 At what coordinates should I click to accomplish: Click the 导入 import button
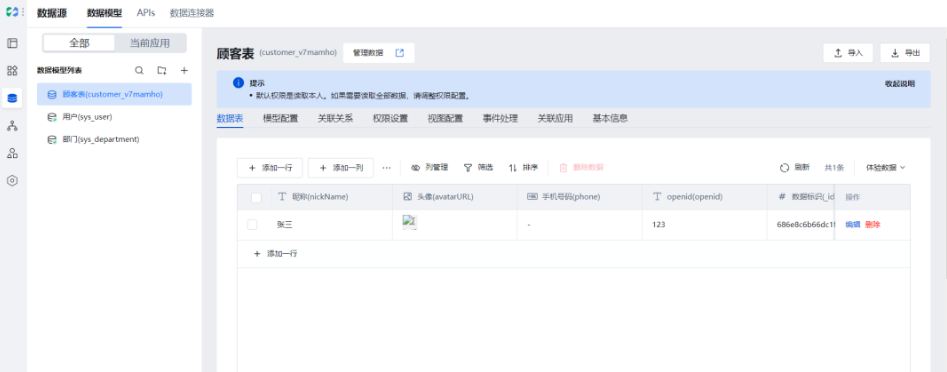[x=848, y=53]
